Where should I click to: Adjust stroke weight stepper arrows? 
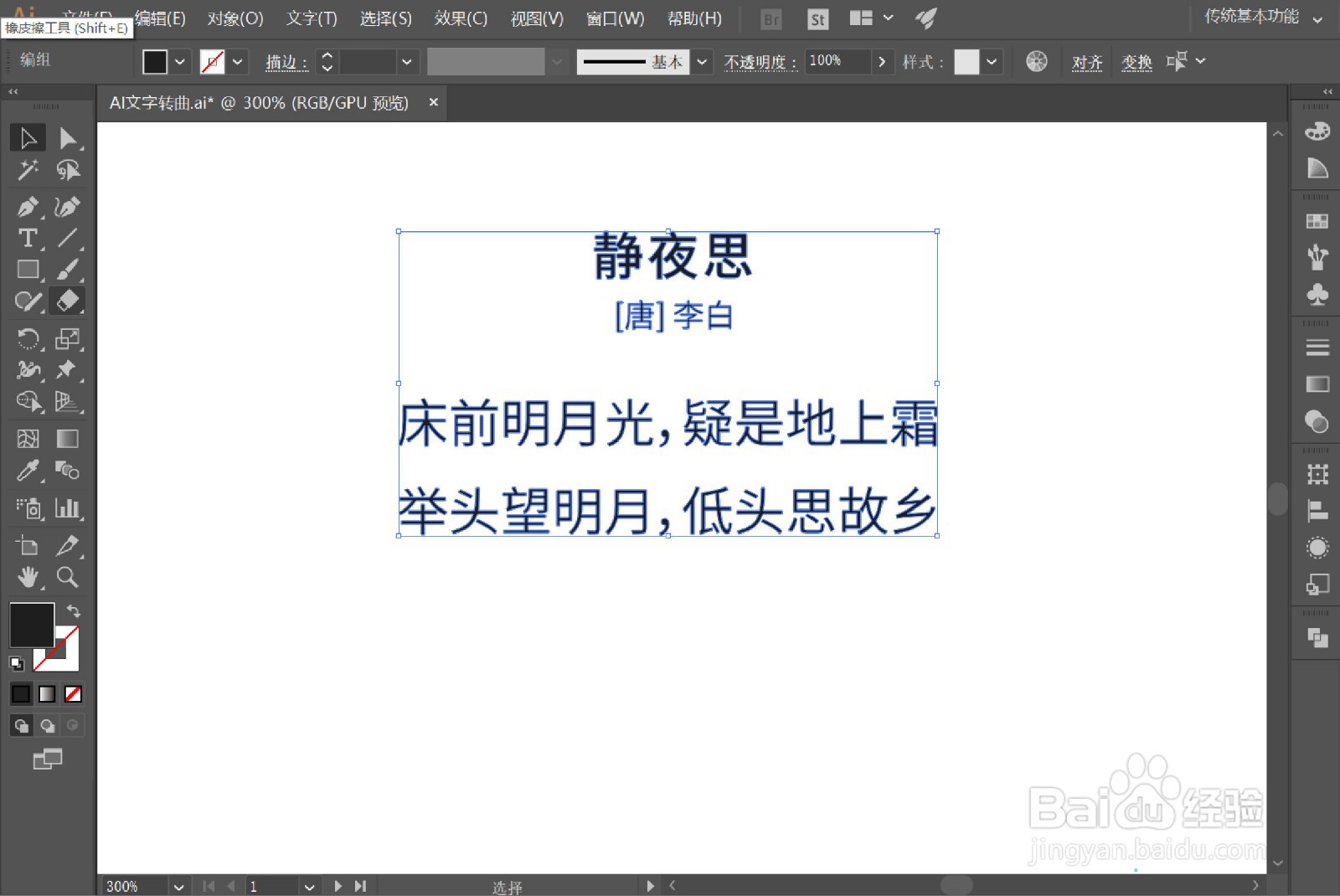coord(327,61)
